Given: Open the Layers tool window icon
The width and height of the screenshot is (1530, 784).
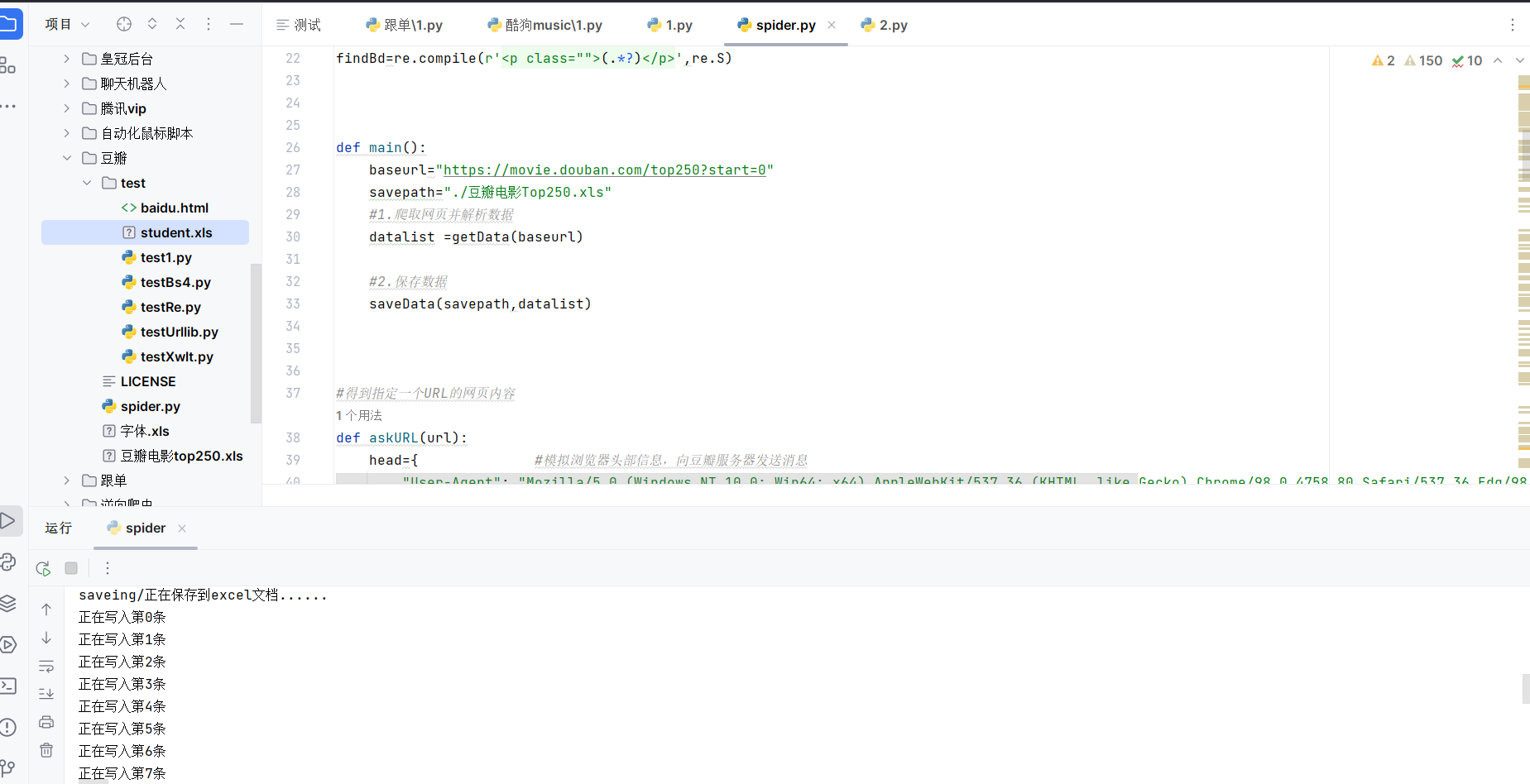Looking at the screenshot, I should [7, 604].
